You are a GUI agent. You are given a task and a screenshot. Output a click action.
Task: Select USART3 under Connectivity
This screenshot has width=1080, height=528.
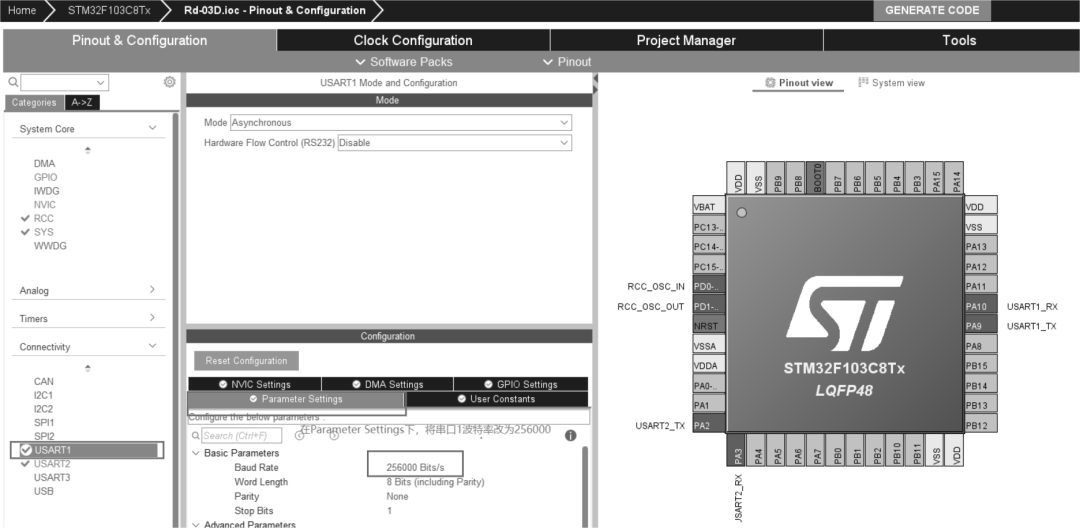point(52,478)
